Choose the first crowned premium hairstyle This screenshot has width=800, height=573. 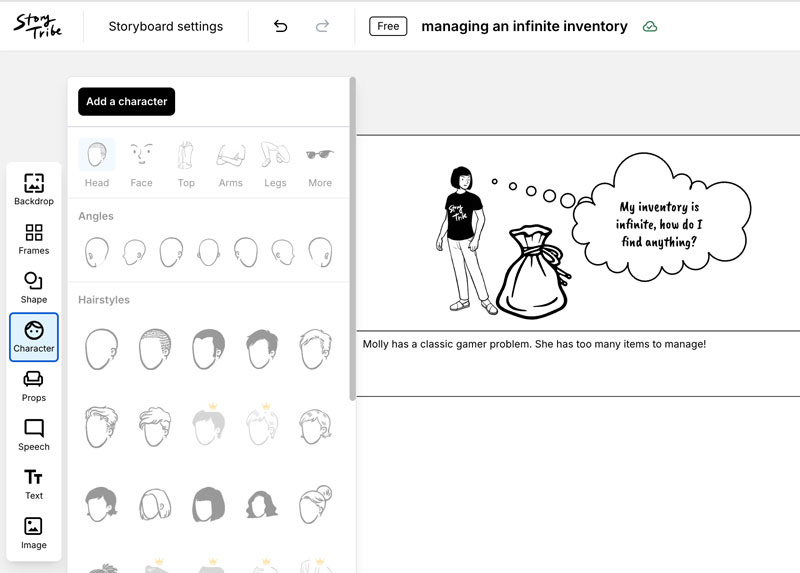(x=209, y=425)
